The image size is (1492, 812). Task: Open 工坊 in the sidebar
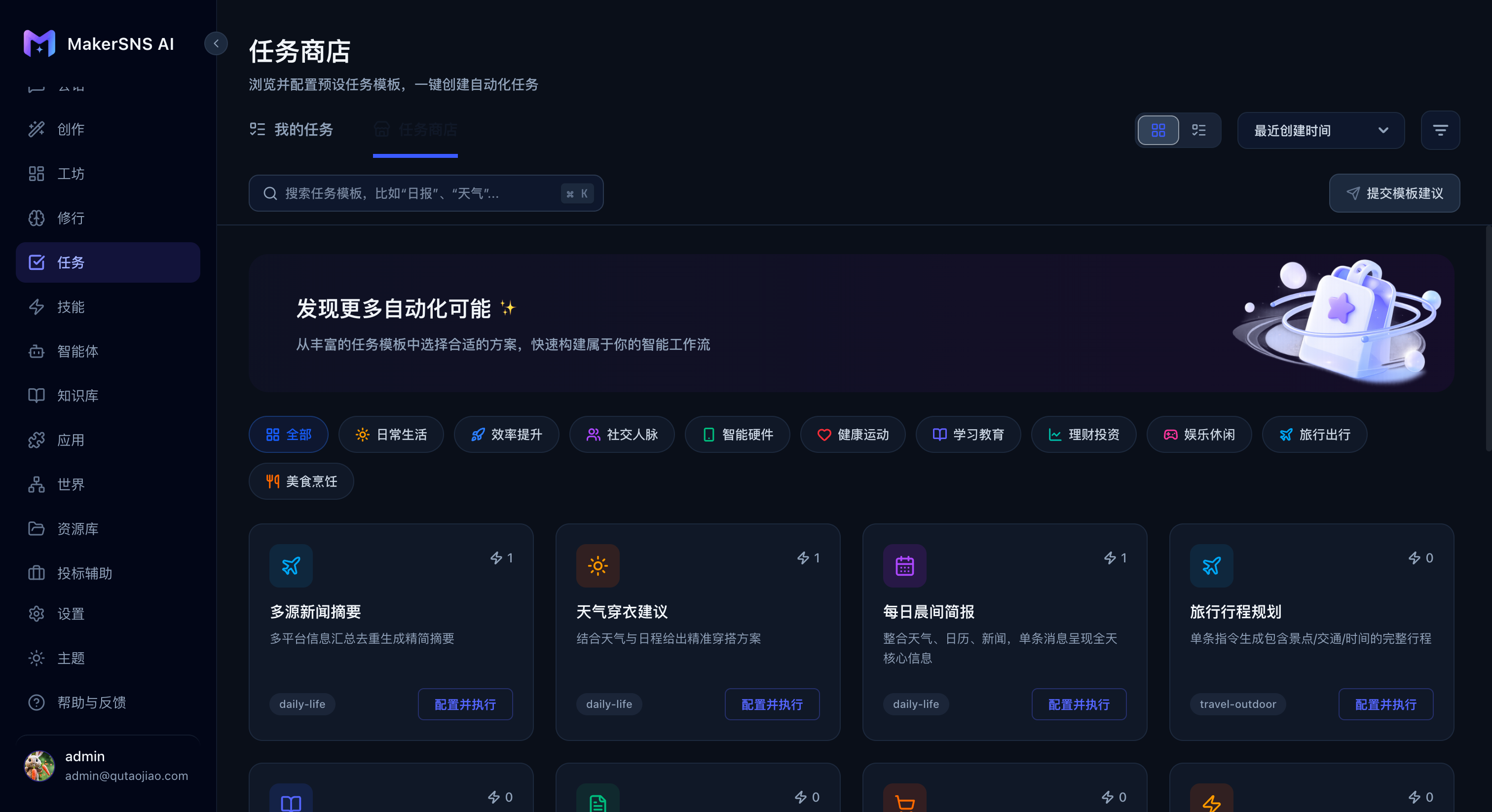point(108,174)
